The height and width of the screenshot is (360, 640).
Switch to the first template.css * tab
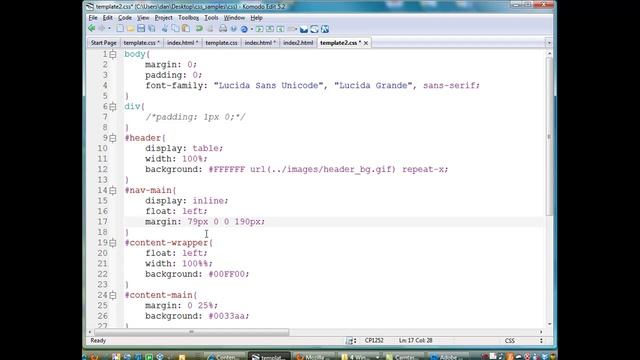[141, 43]
